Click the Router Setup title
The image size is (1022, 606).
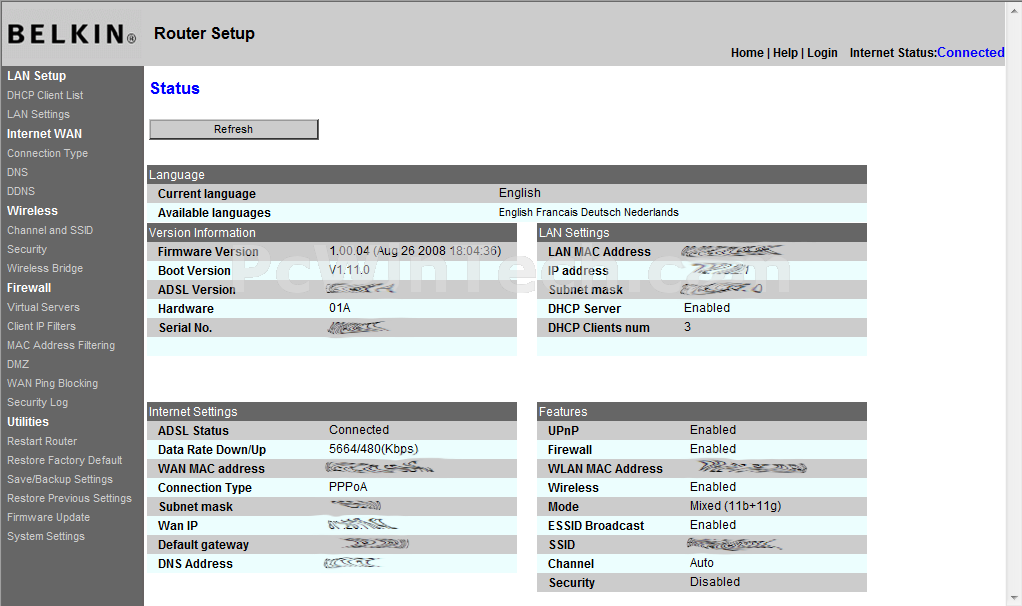click(204, 34)
